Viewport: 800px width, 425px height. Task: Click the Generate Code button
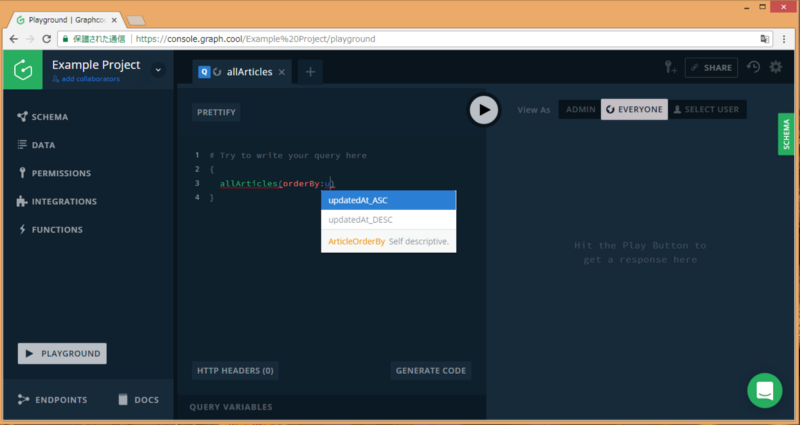tap(431, 371)
